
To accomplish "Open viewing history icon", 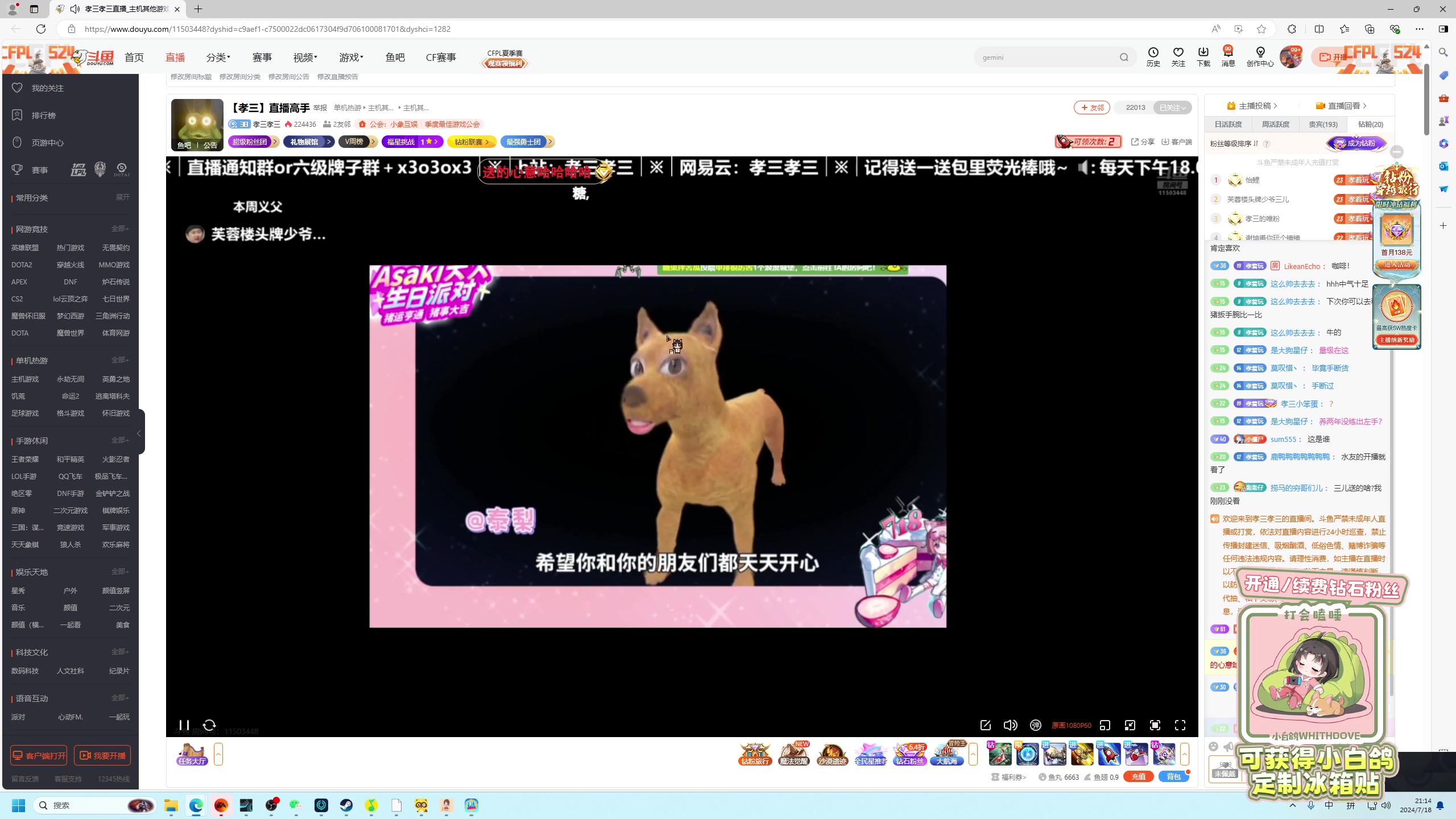I will (1153, 57).
